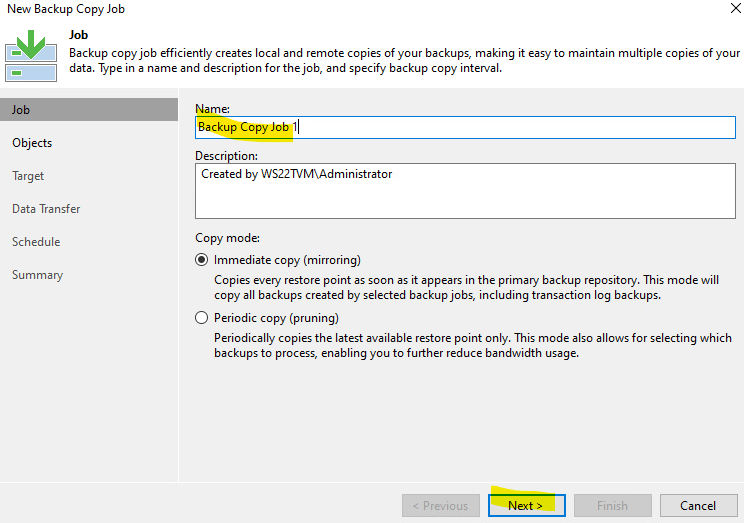Open the Target step in the sidebar
This screenshot has height=523, width=744.
click(x=28, y=176)
